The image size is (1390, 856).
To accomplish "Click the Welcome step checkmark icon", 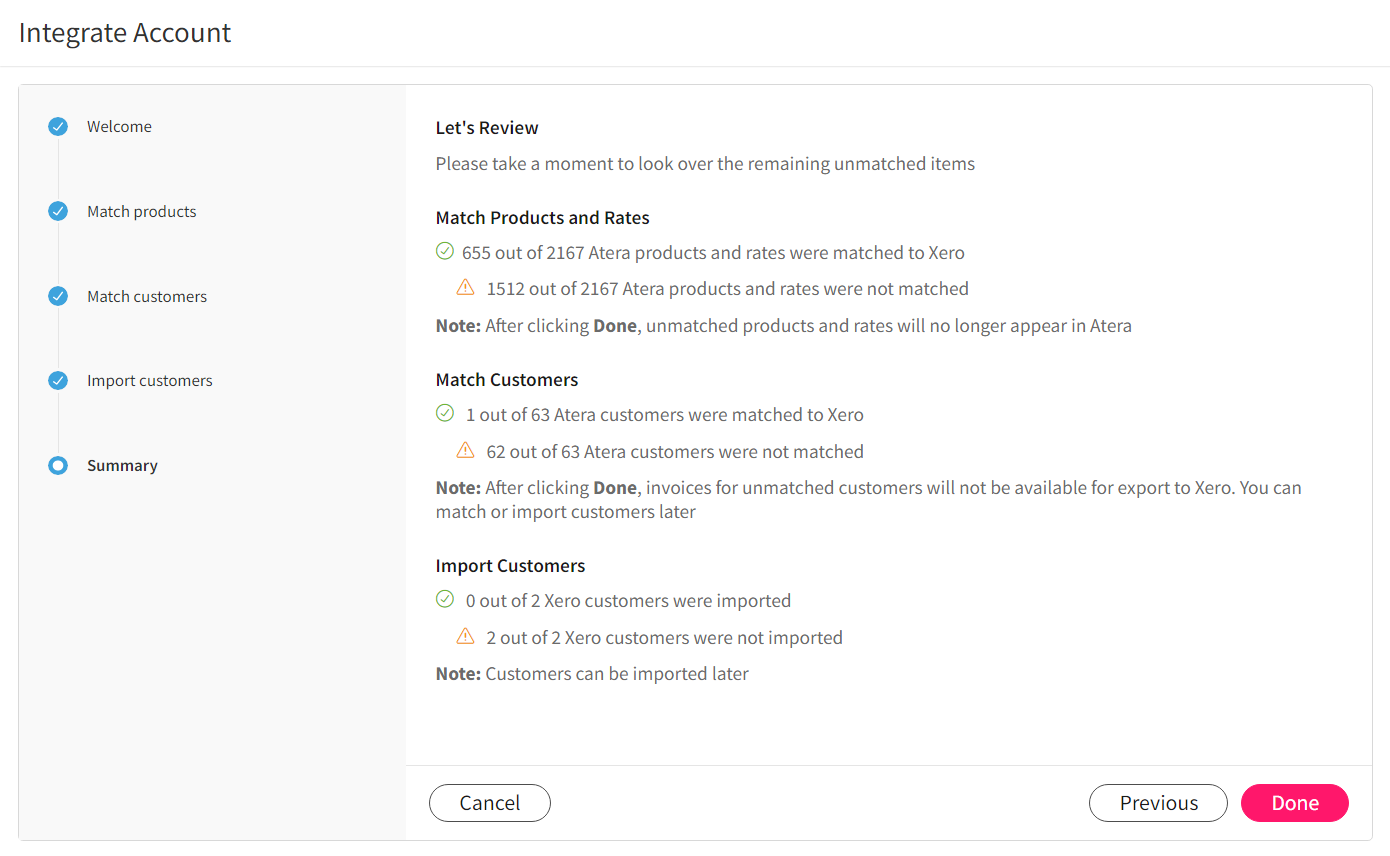I will click(x=58, y=127).
